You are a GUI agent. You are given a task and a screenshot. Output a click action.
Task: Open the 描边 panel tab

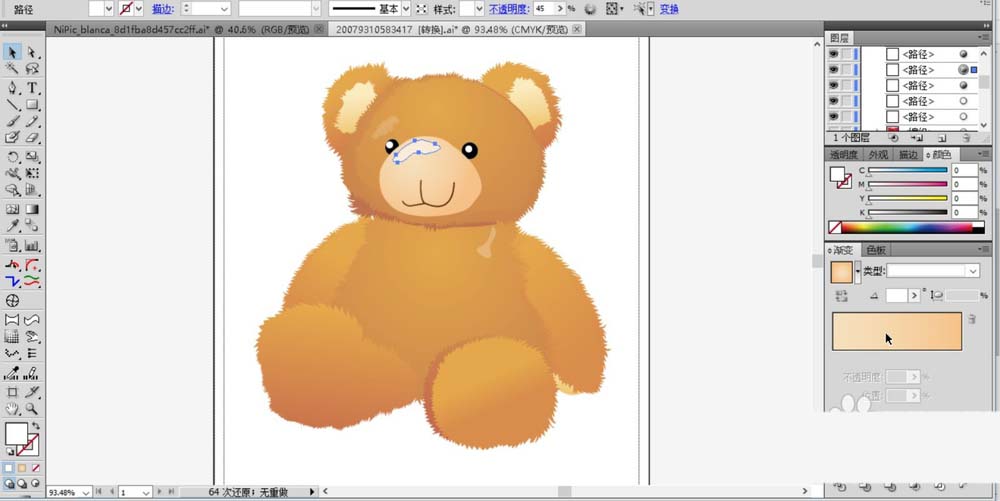coord(908,154)
